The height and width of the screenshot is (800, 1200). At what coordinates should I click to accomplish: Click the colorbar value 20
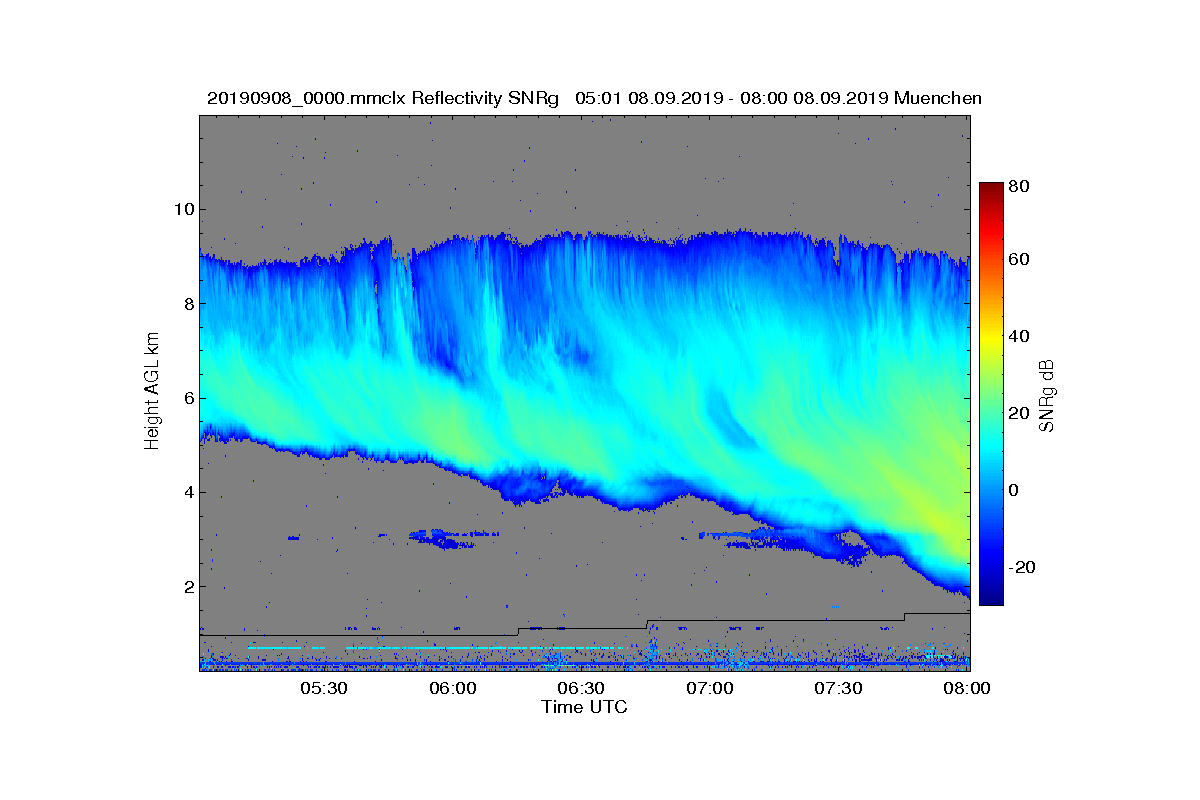[x=1020, y=413]
